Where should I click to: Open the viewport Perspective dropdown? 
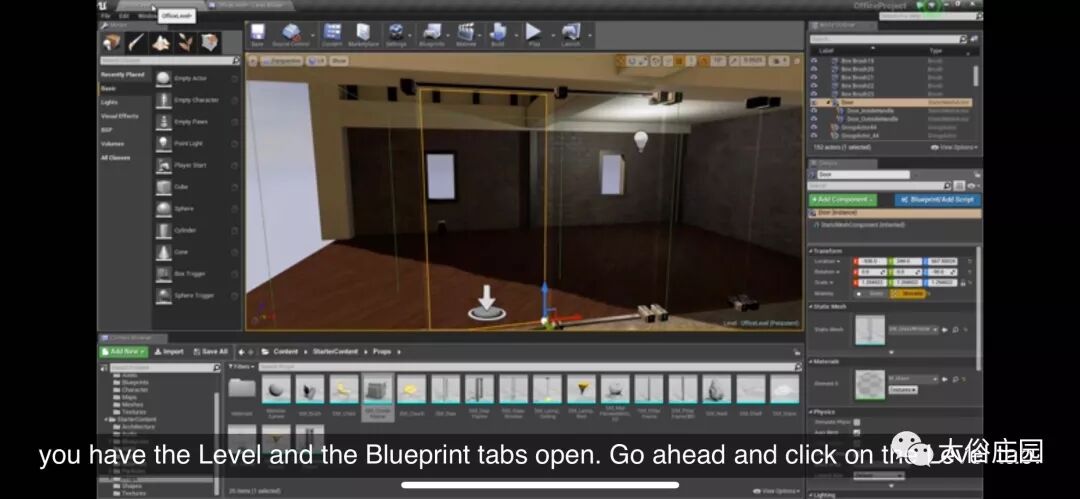(281, 61)
